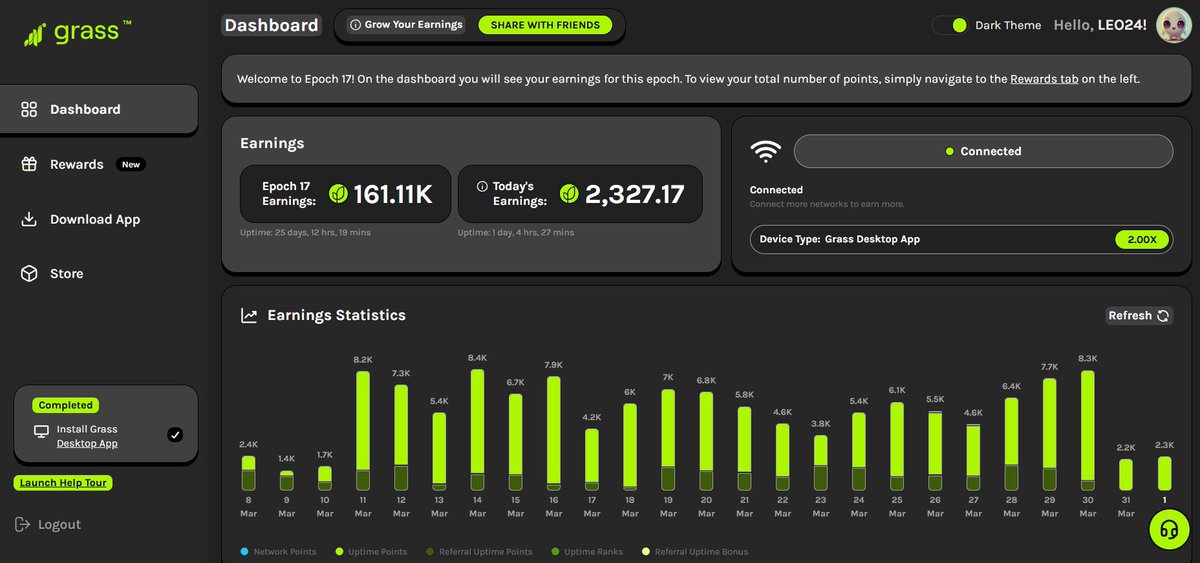Open the Desktop App link
The height and width of the screenshot is (563, 1200).
tap(87, 443)
